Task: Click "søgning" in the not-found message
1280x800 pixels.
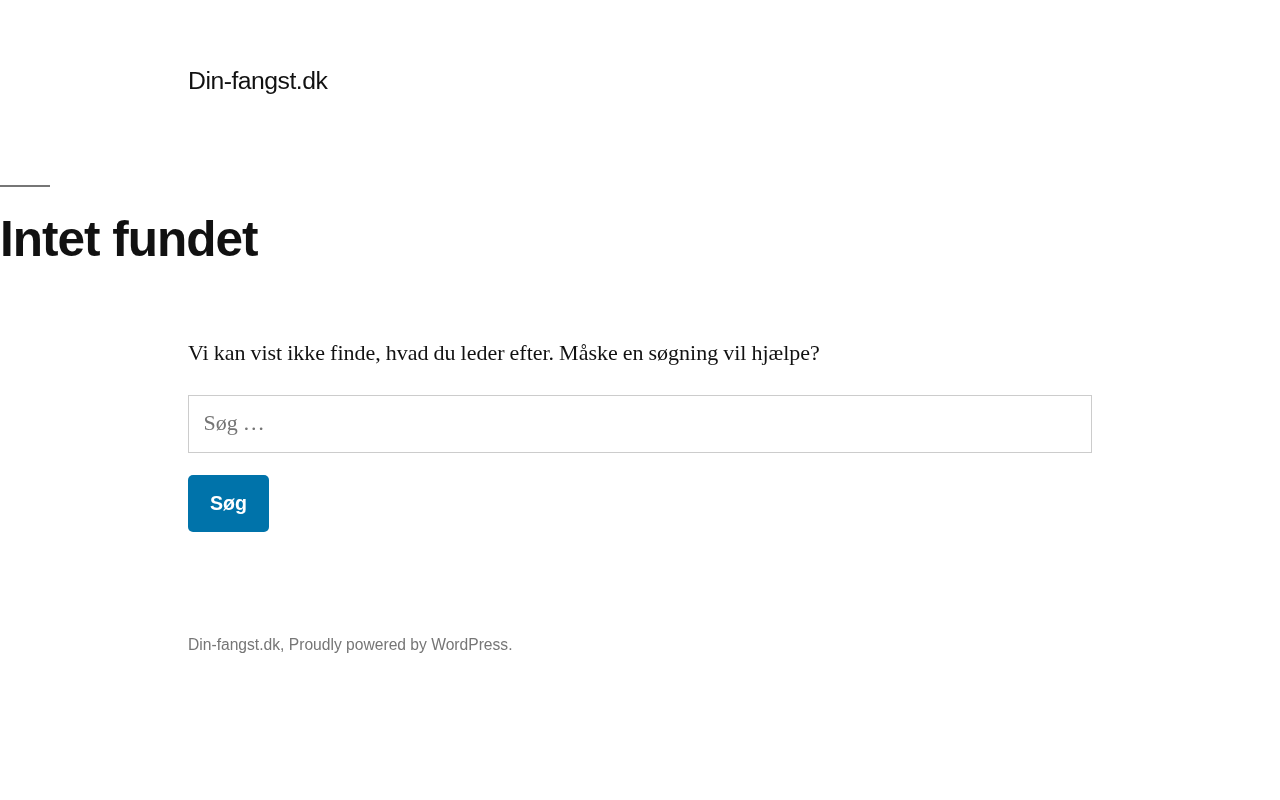Action: (684, 353)
